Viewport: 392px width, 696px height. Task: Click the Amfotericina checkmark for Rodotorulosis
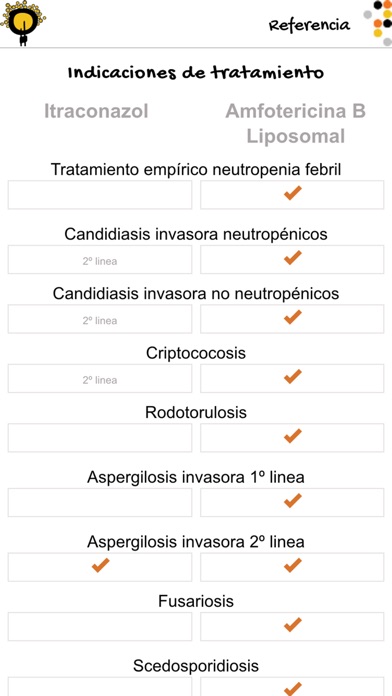pyautogui.click(x=293, y=436)
